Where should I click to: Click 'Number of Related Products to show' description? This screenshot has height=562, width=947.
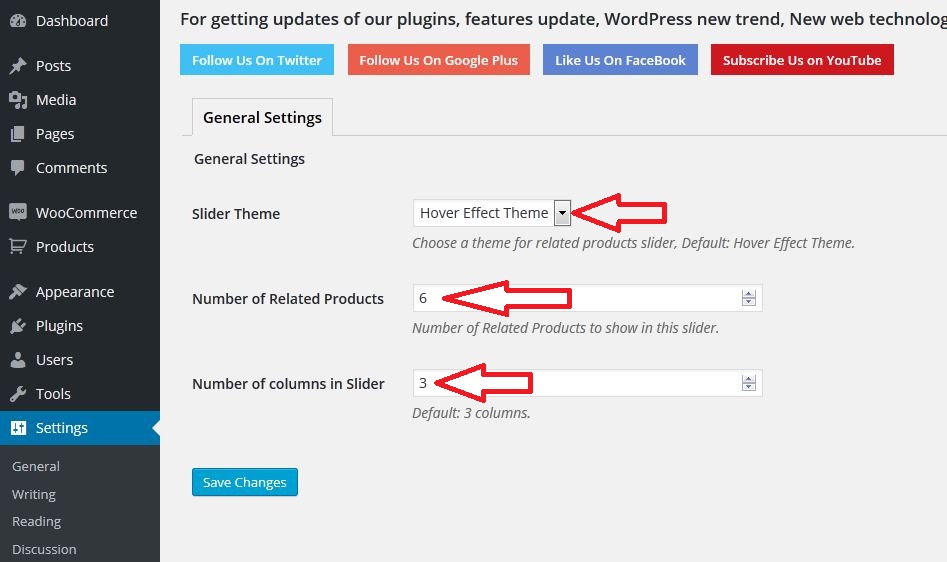point(565,328)
